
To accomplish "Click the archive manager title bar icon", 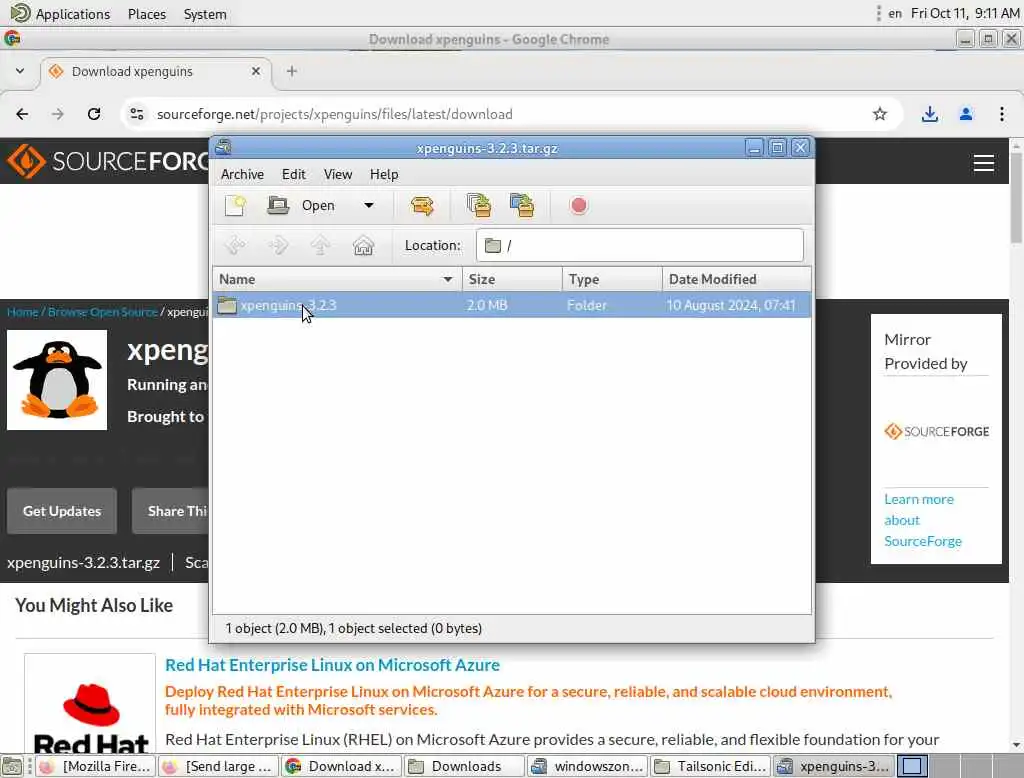I will click(x=223, y=148).
